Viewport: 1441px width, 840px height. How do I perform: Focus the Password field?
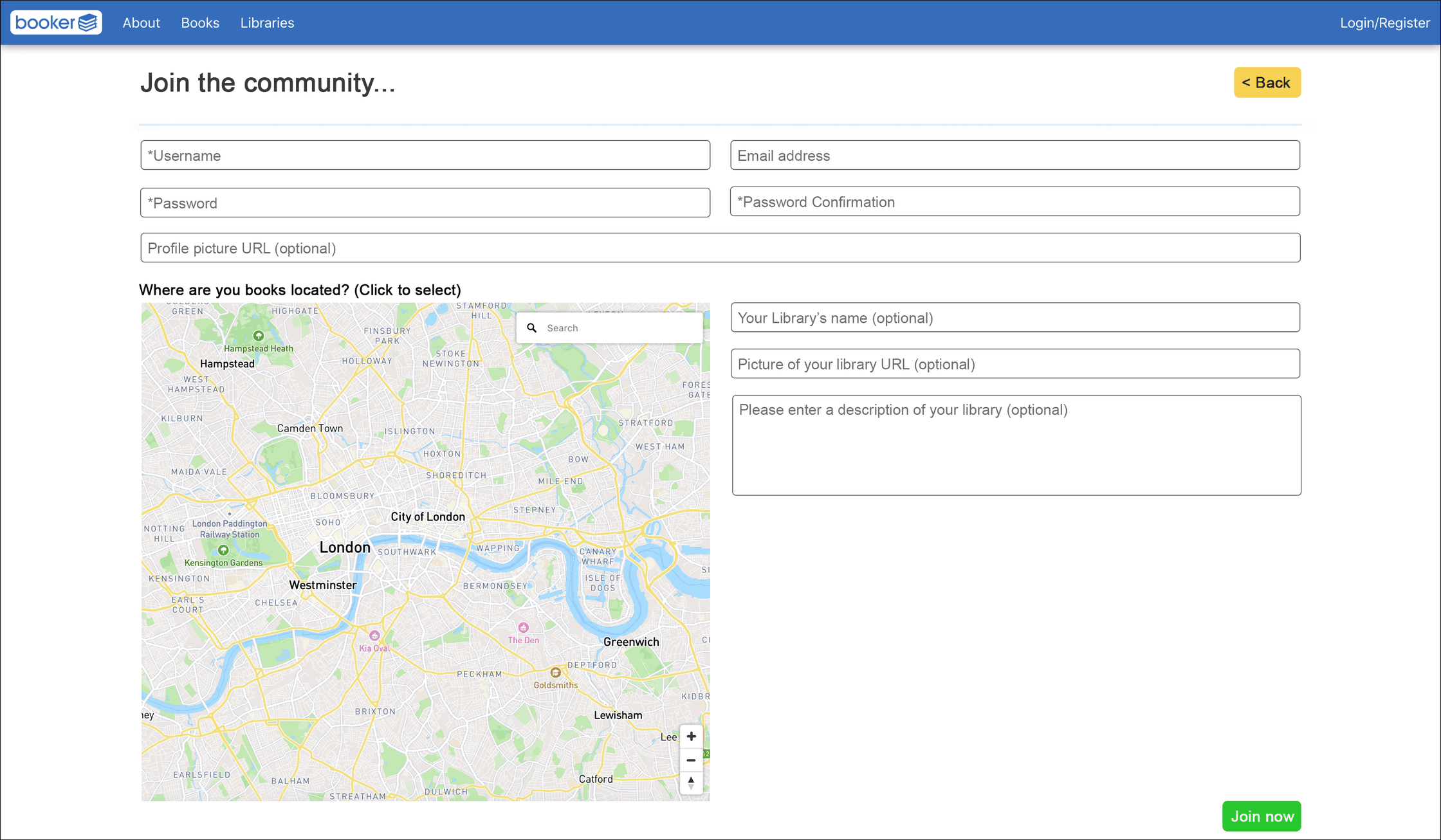pos(425,203)
